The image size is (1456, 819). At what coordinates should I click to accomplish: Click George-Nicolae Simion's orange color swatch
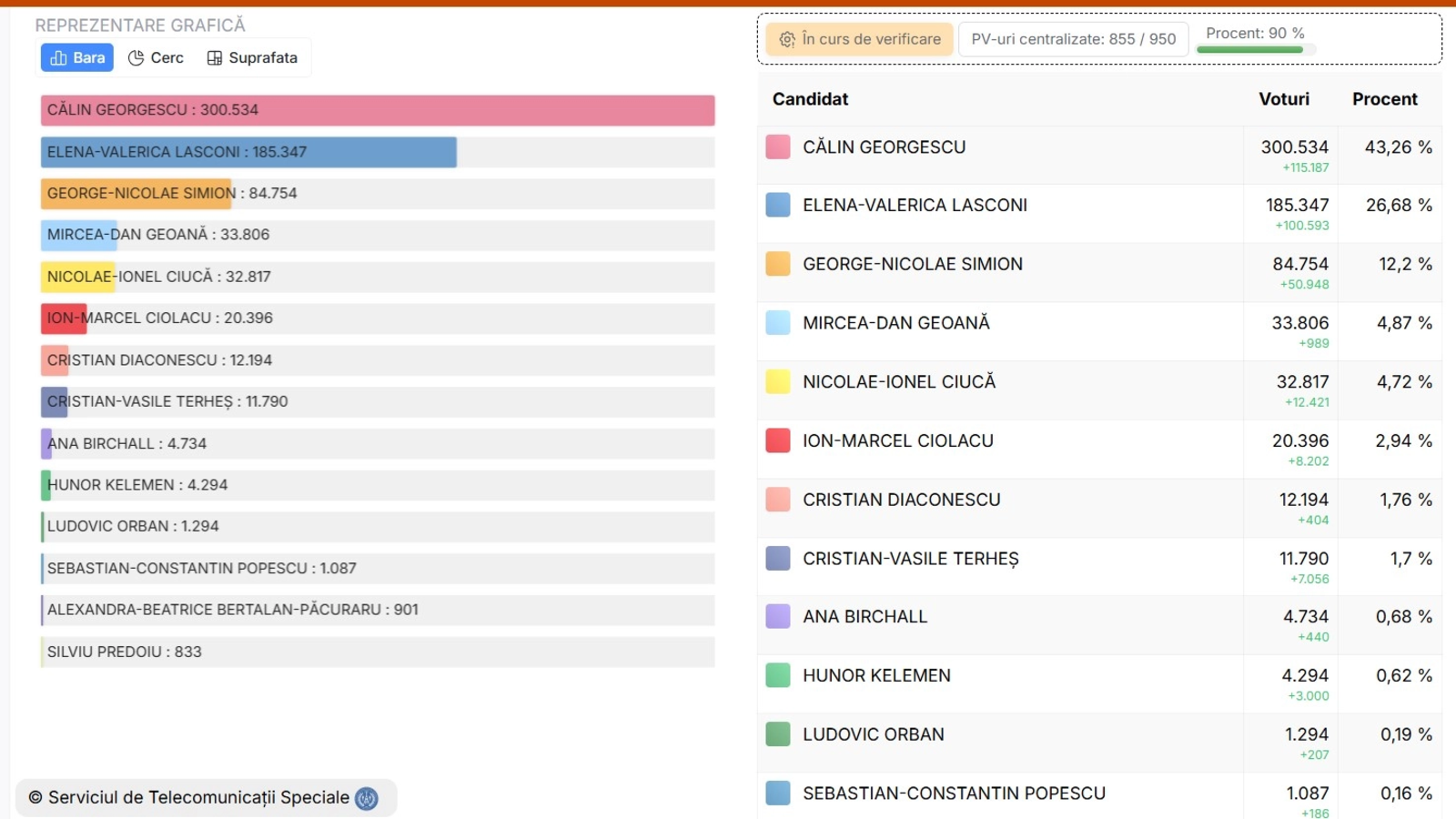tap(778, 264)
